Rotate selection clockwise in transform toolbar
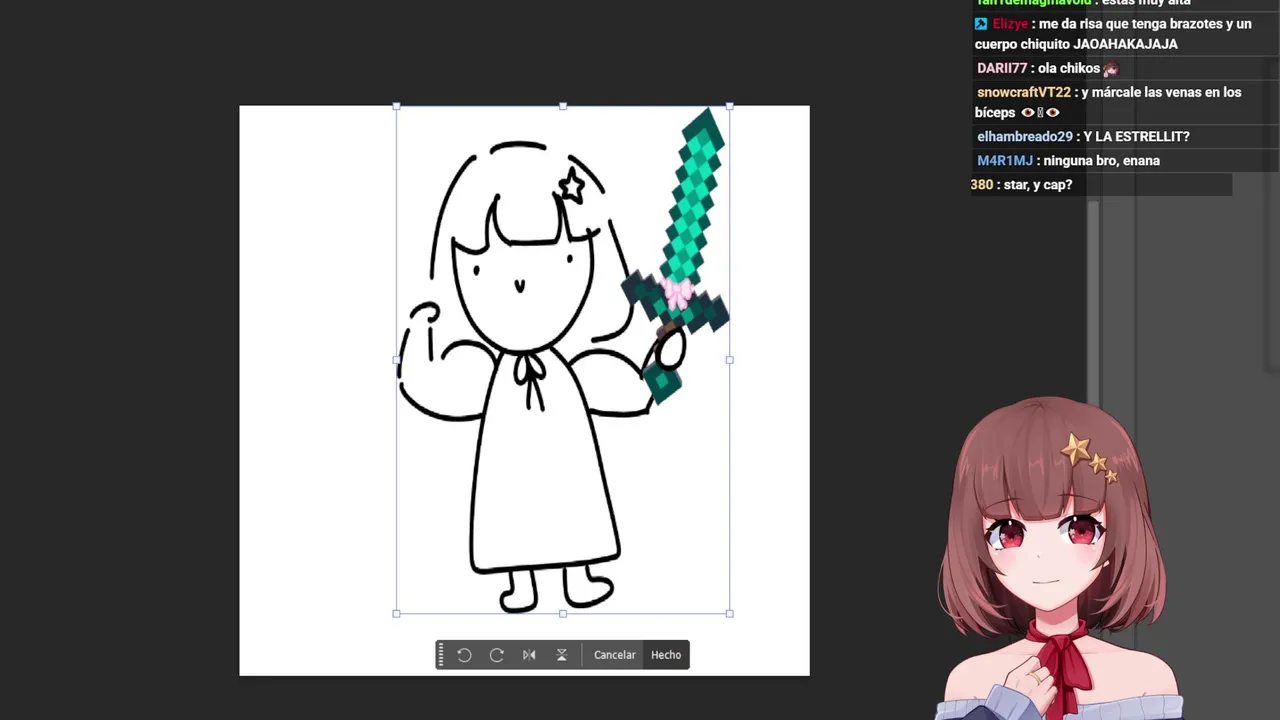Image resolution: width=1280 pixels, height=720 pixels. tap(497, 655)
